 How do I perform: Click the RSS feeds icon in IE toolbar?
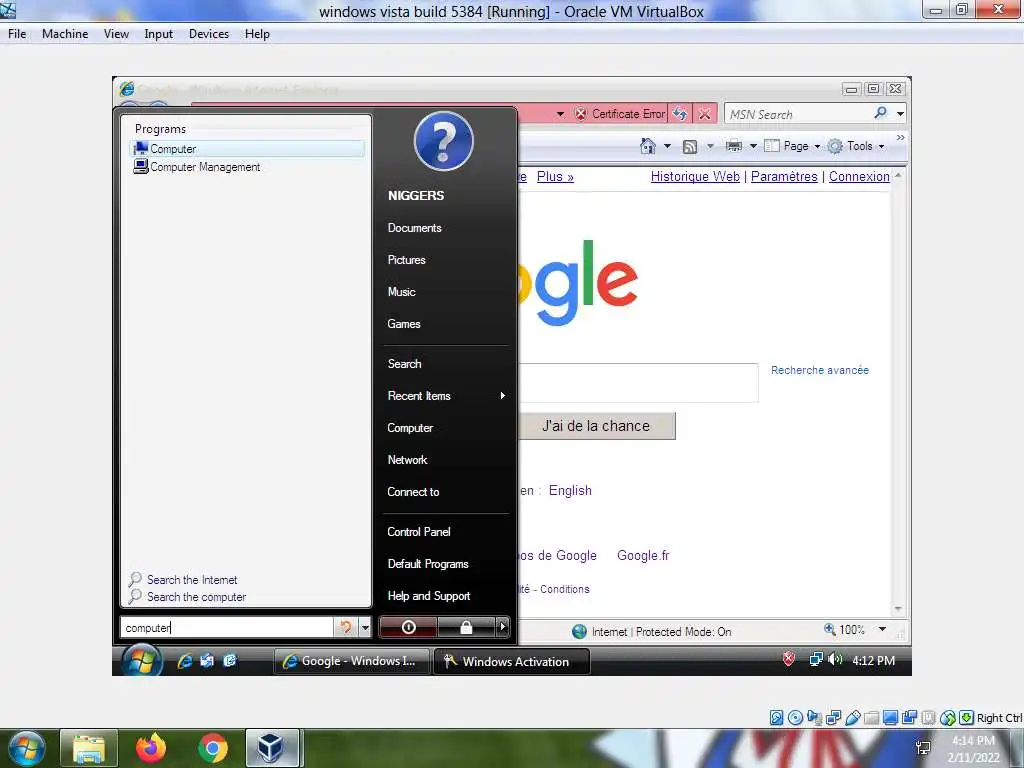[690, 147]
